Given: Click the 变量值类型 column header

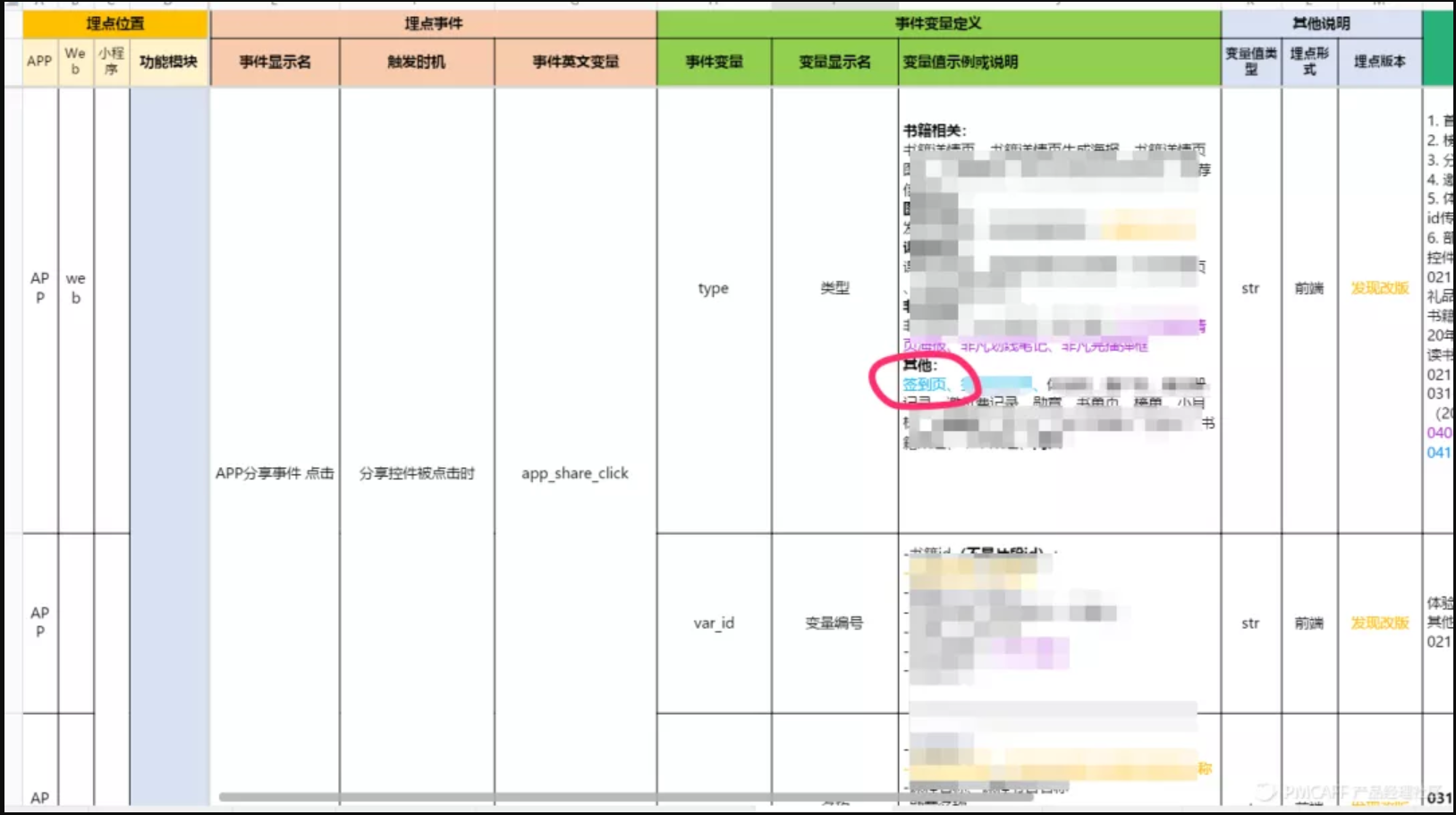Looking at the screenshot, I should click(x=1251, y=62).
